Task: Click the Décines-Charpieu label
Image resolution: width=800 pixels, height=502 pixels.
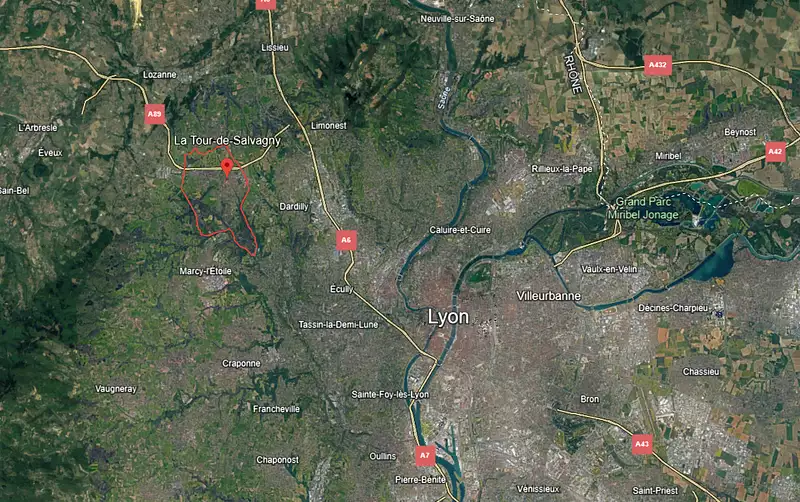Action: pyautogui.click(x=673, y=308)
